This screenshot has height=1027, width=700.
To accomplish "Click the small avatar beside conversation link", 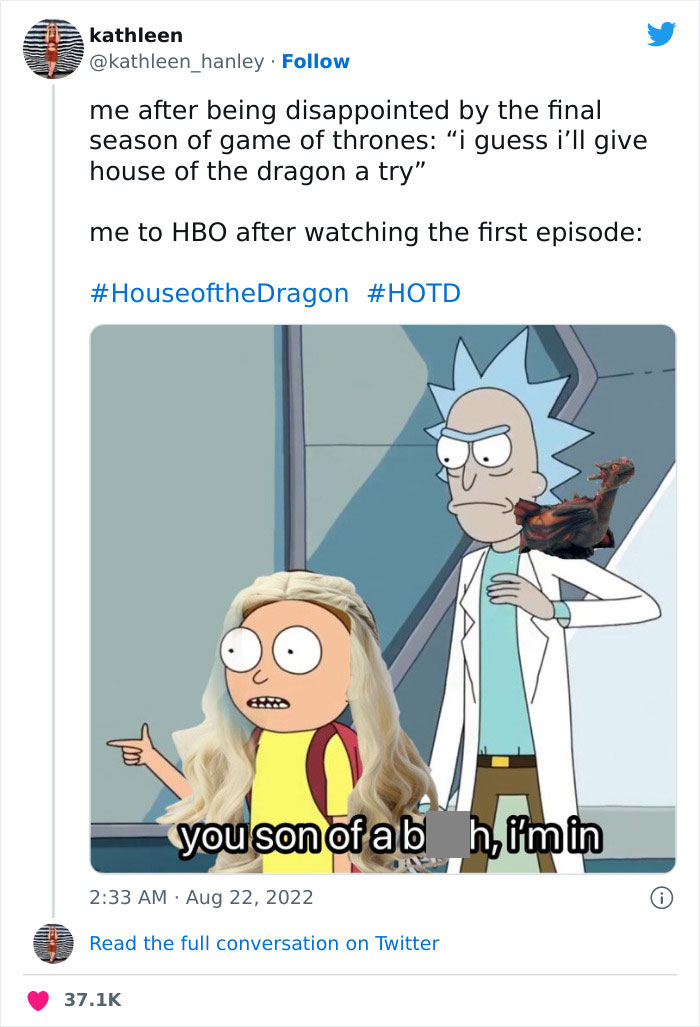I will [x=53, y=943].
